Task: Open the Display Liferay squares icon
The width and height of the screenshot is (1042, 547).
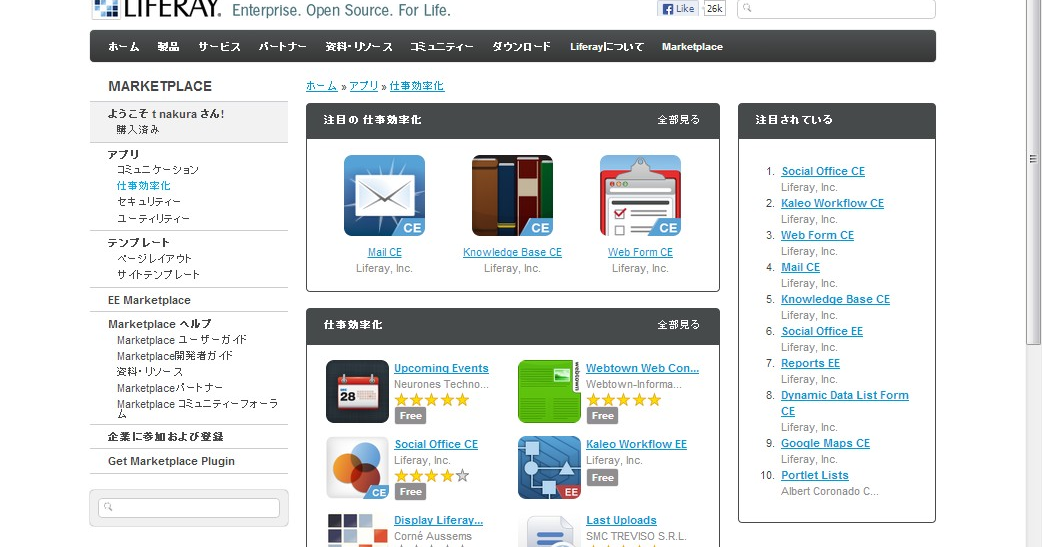Action: pos(358,530)
